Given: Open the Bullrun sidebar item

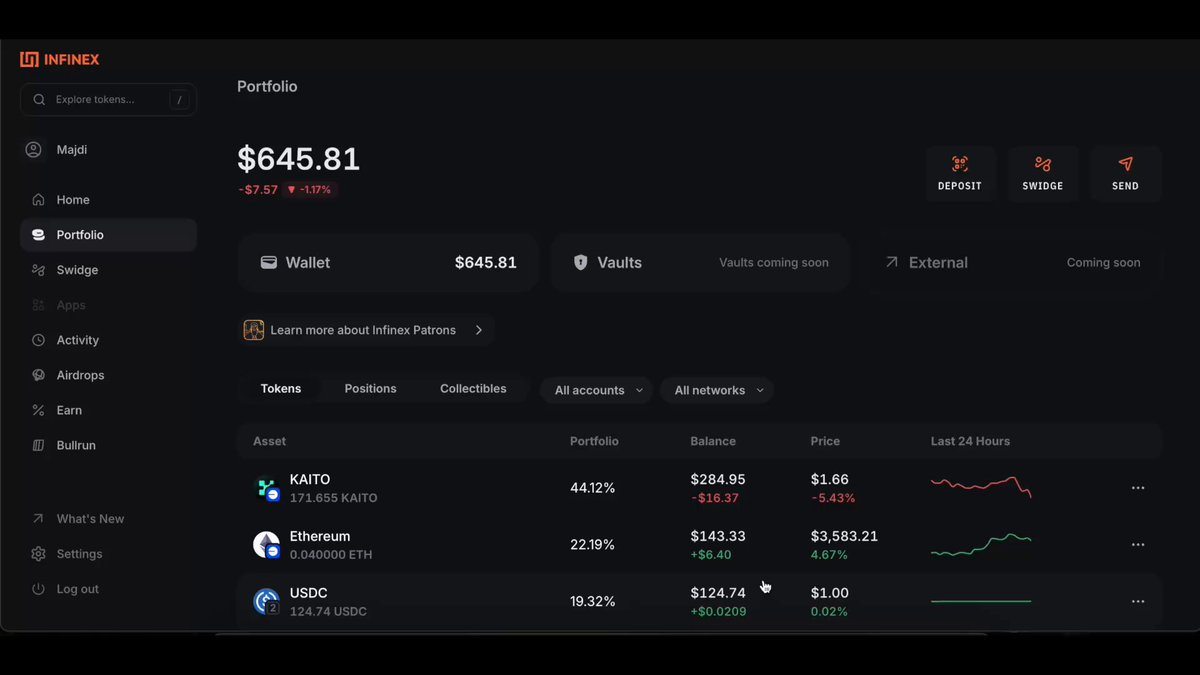Looking at the screenshot, I should point(108,445).
